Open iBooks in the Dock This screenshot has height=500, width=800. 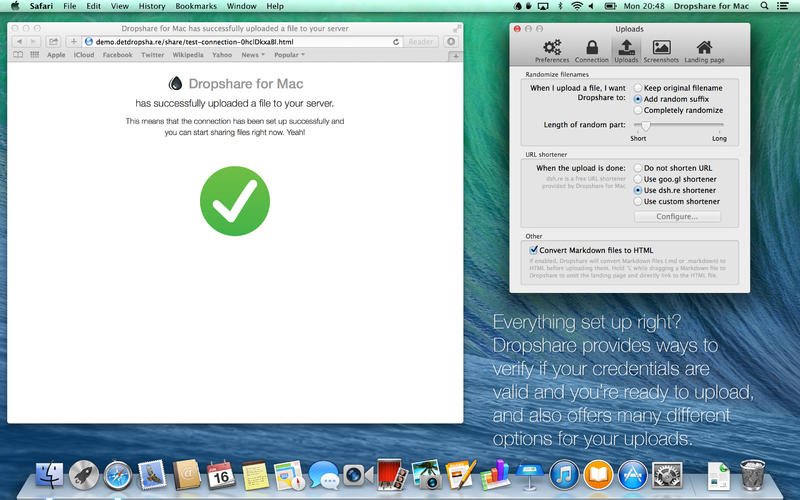[x=598, y=476]
